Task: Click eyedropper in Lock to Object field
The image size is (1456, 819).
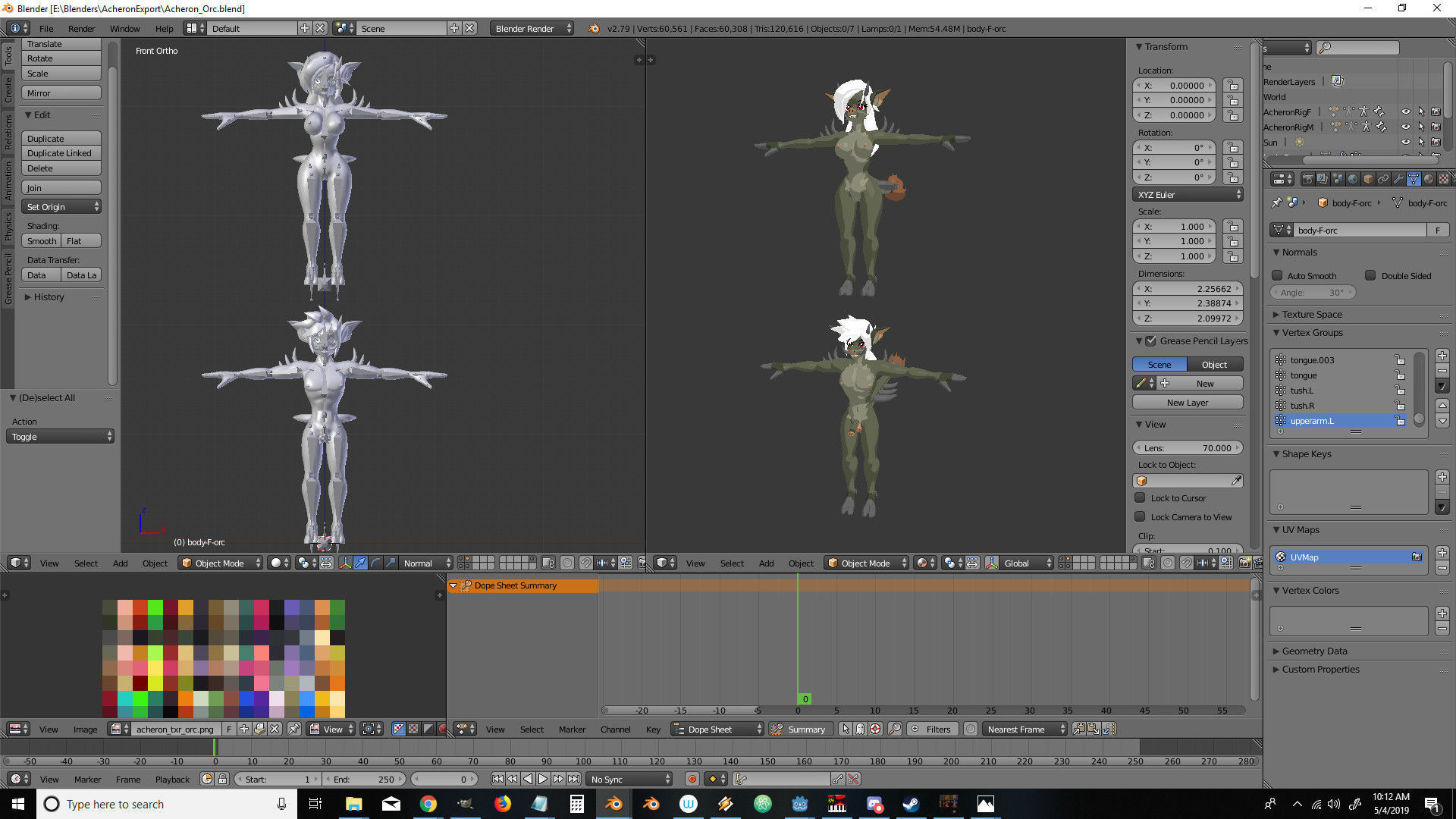Action: tap(1236, 481)
